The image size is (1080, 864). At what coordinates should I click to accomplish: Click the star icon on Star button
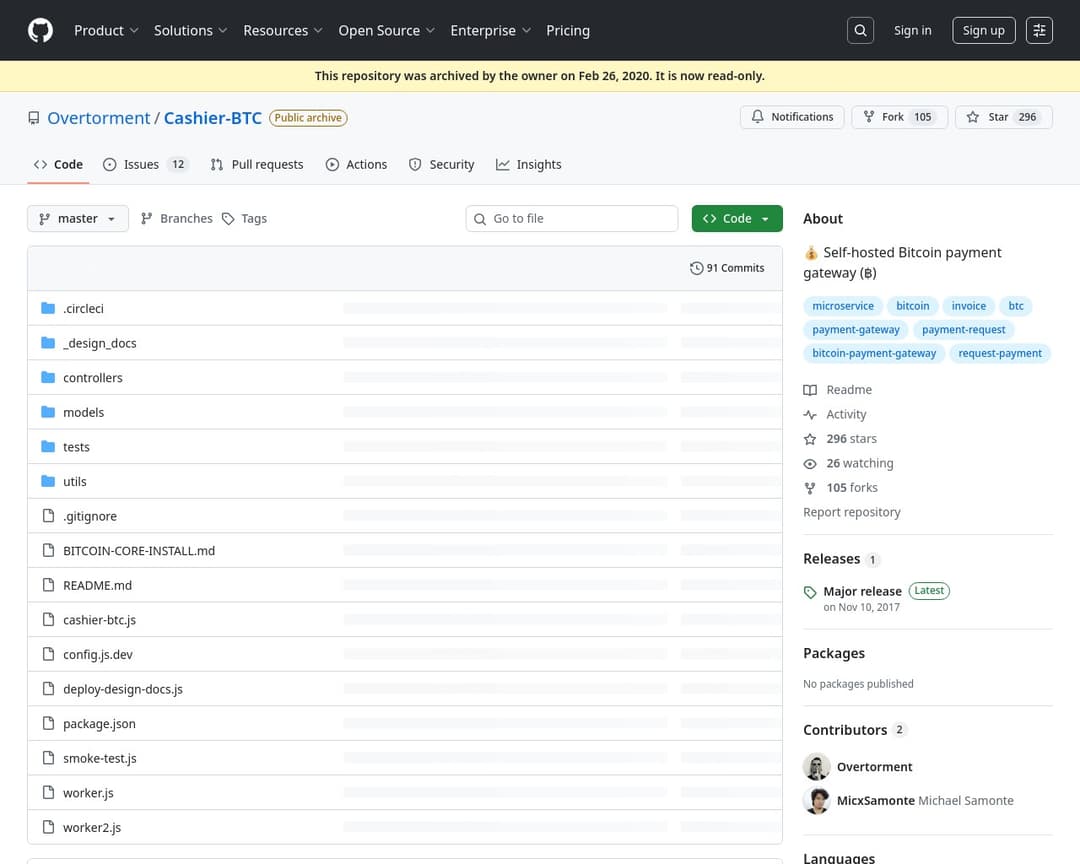point(973,117)
